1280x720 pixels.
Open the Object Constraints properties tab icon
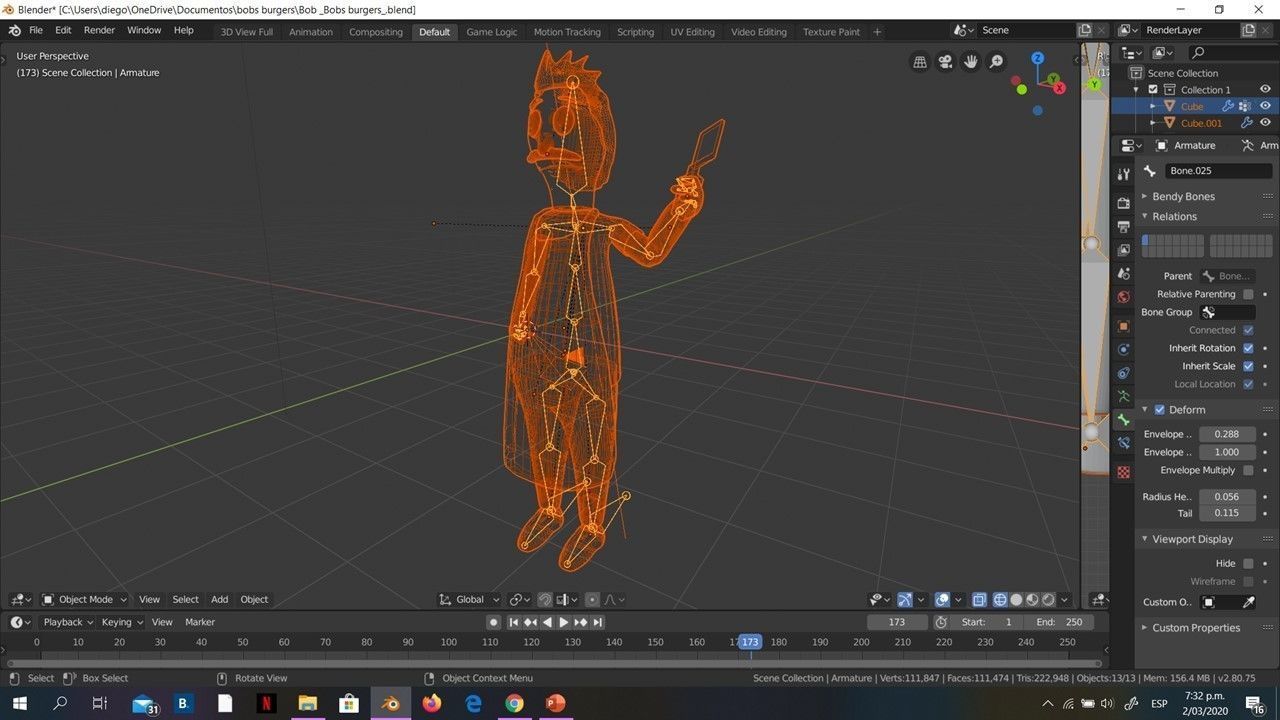pos(1124,373)
